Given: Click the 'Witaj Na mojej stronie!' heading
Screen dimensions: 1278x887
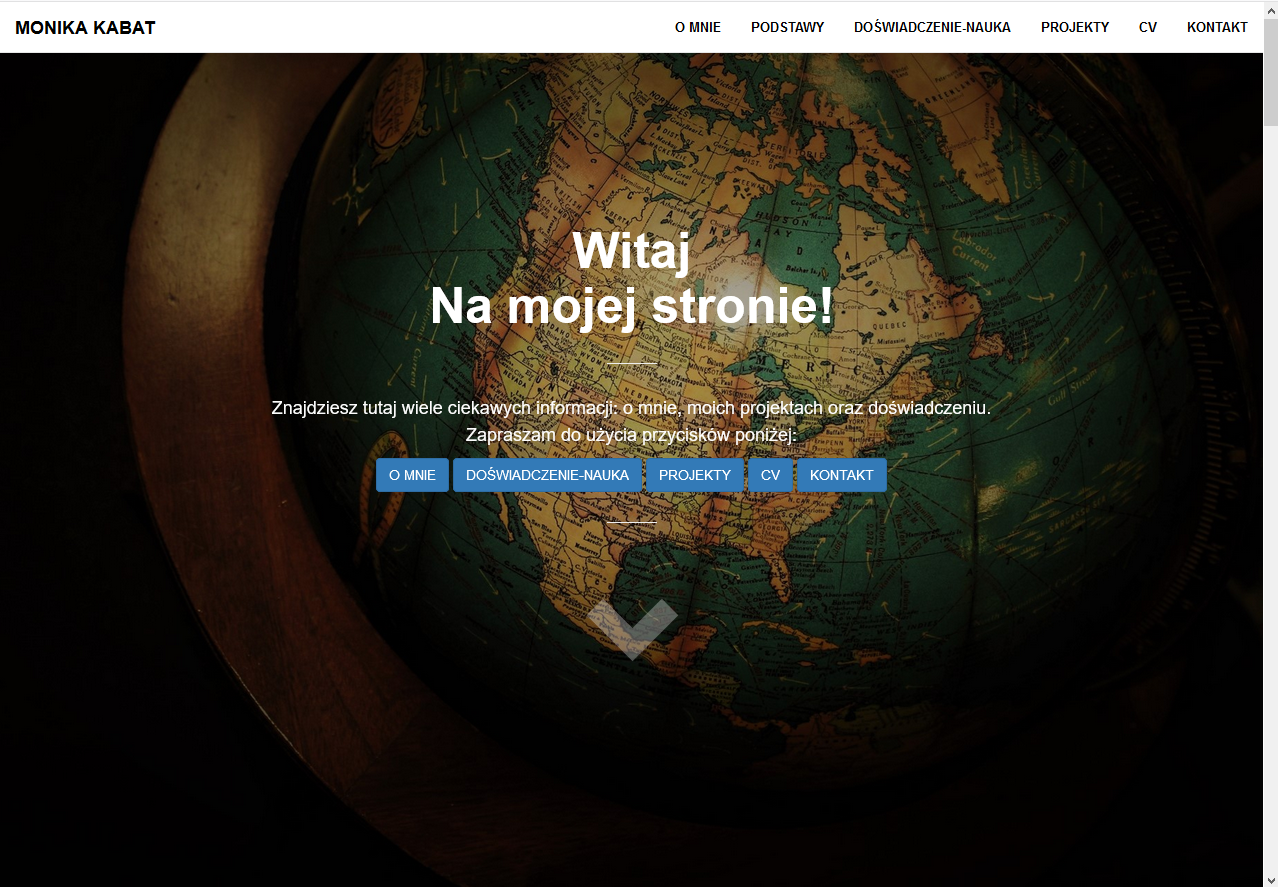Looking at the screenshot, I should coord(631,278).
